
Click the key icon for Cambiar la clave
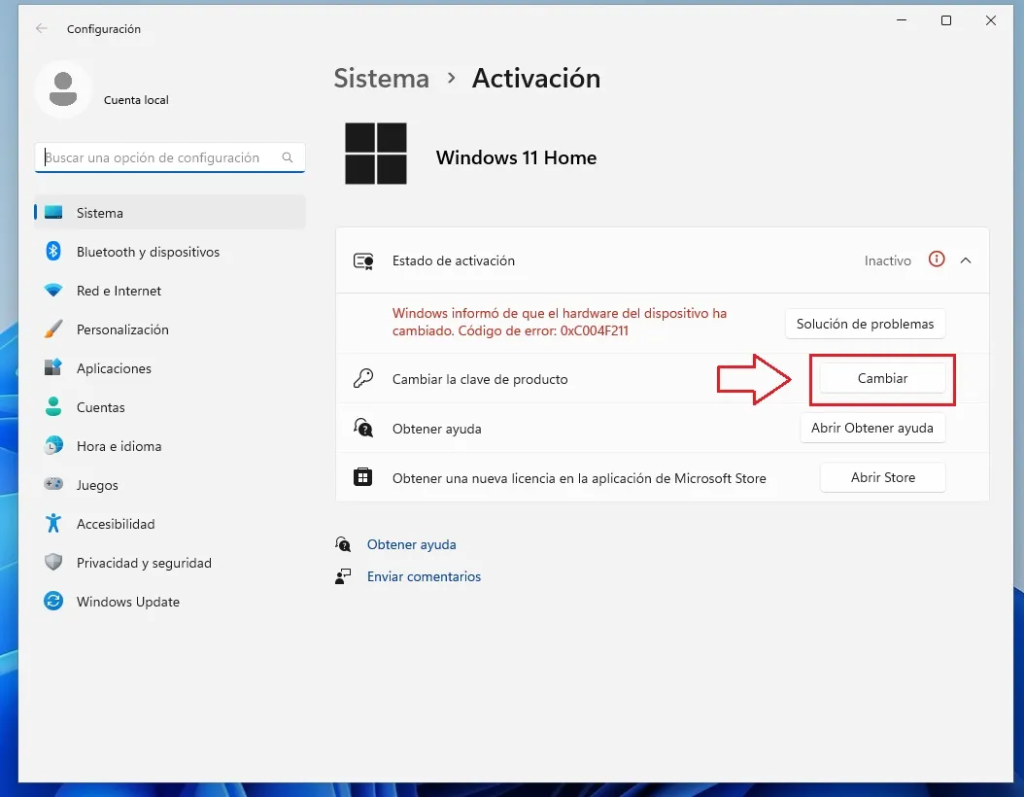point(363,378)
